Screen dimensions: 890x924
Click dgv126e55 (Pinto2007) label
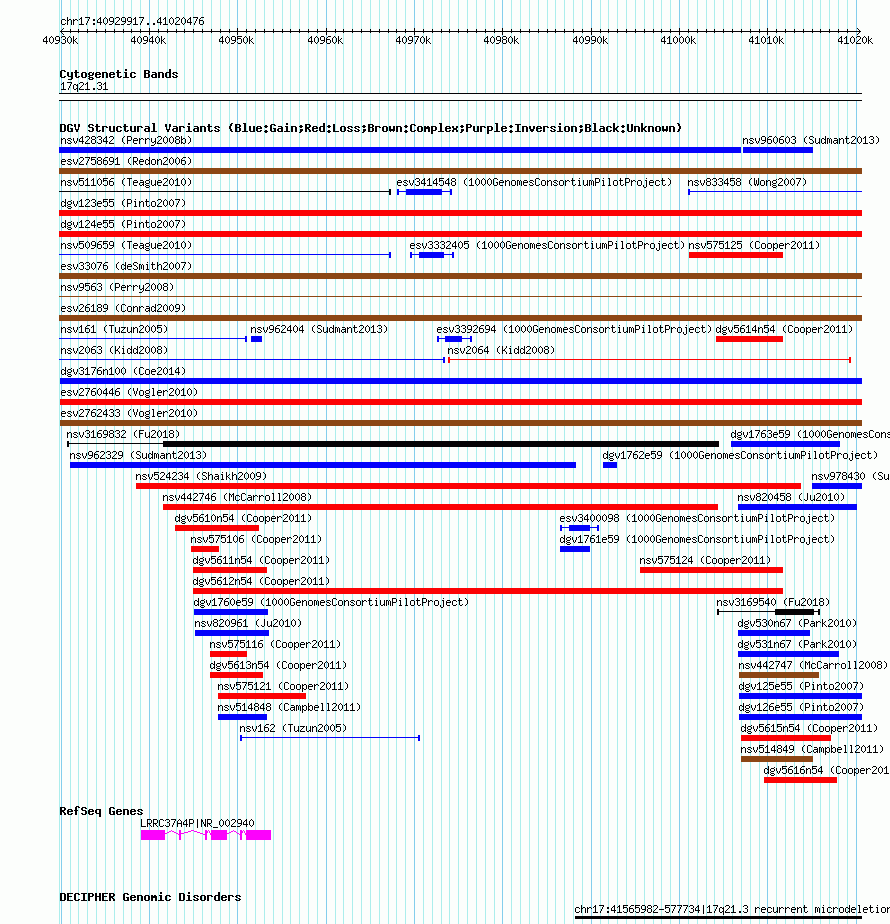coord(801,707)
